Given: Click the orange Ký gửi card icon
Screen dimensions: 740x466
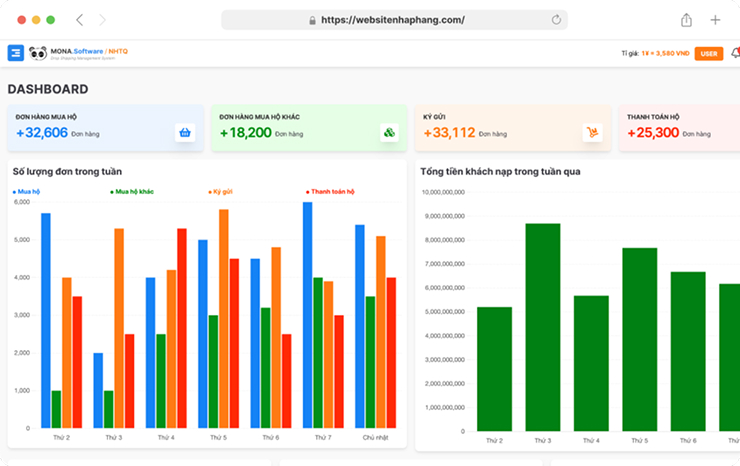Looking at the screenshot, I should pyautogui.click(x=593, y=132).
